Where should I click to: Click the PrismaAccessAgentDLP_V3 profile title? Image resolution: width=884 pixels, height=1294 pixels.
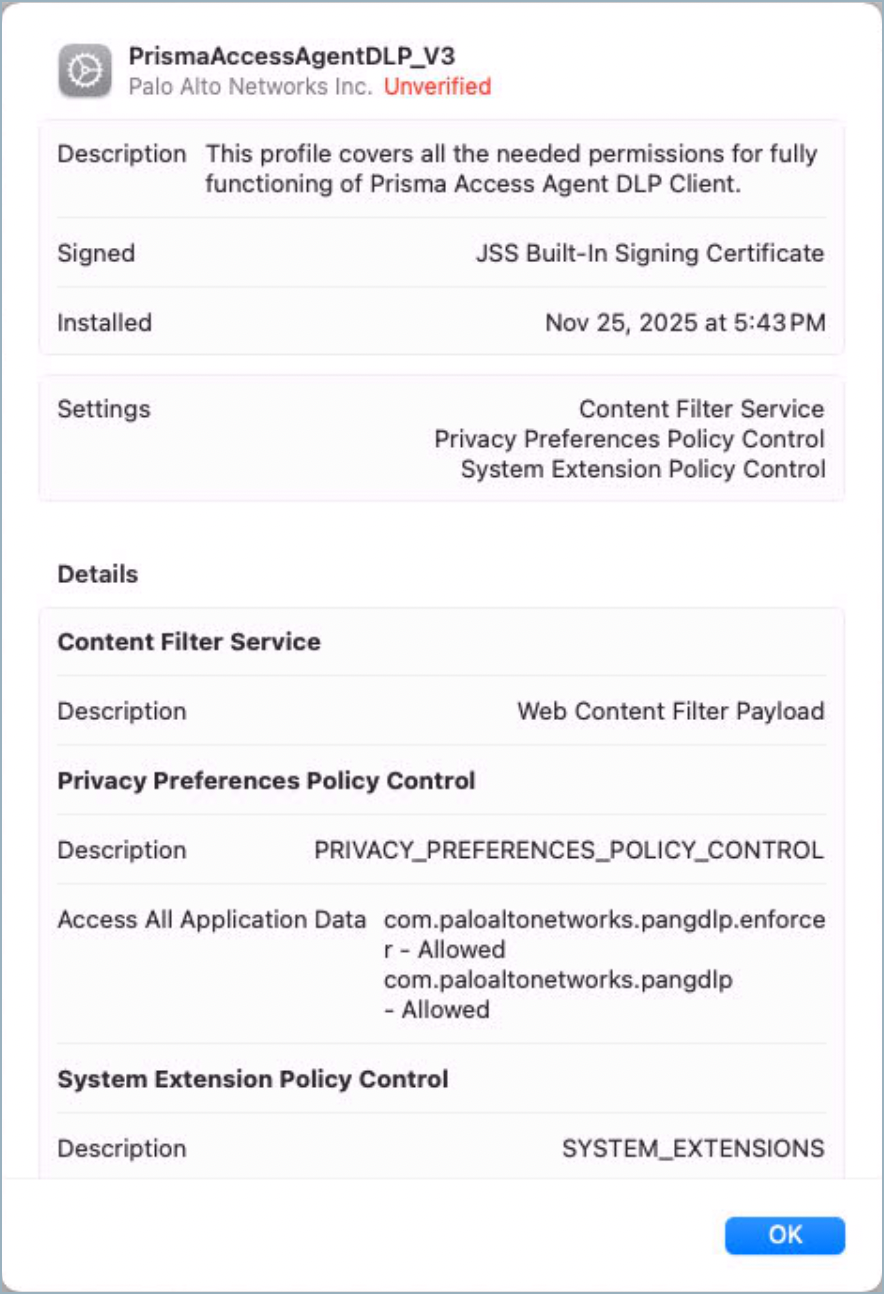291,56
